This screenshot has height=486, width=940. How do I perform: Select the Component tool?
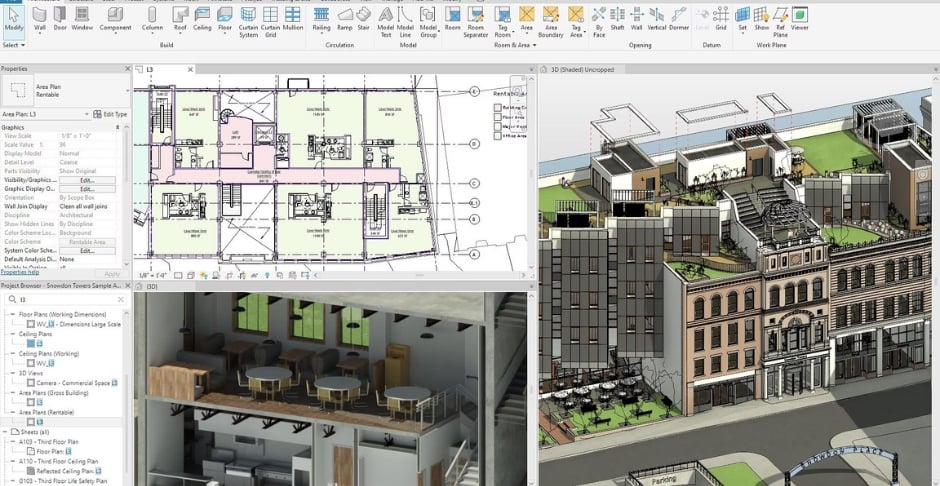115,20
